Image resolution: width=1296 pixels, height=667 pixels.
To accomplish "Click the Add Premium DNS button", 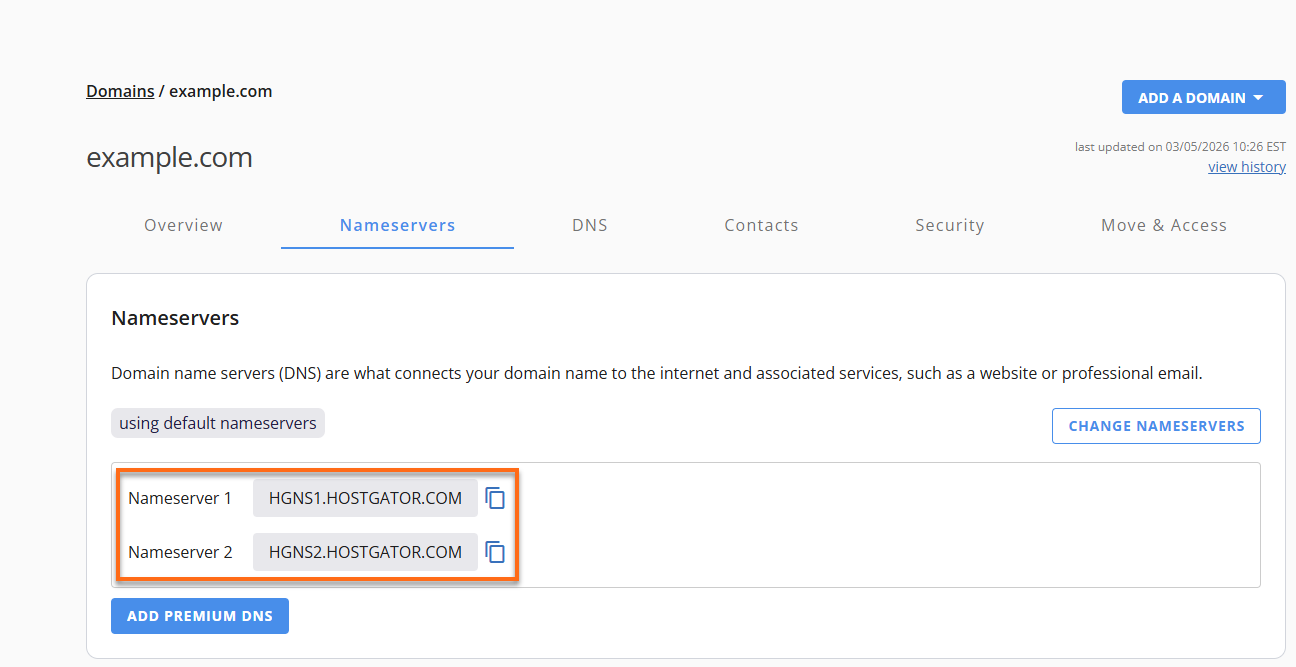I will coord(200,616).
